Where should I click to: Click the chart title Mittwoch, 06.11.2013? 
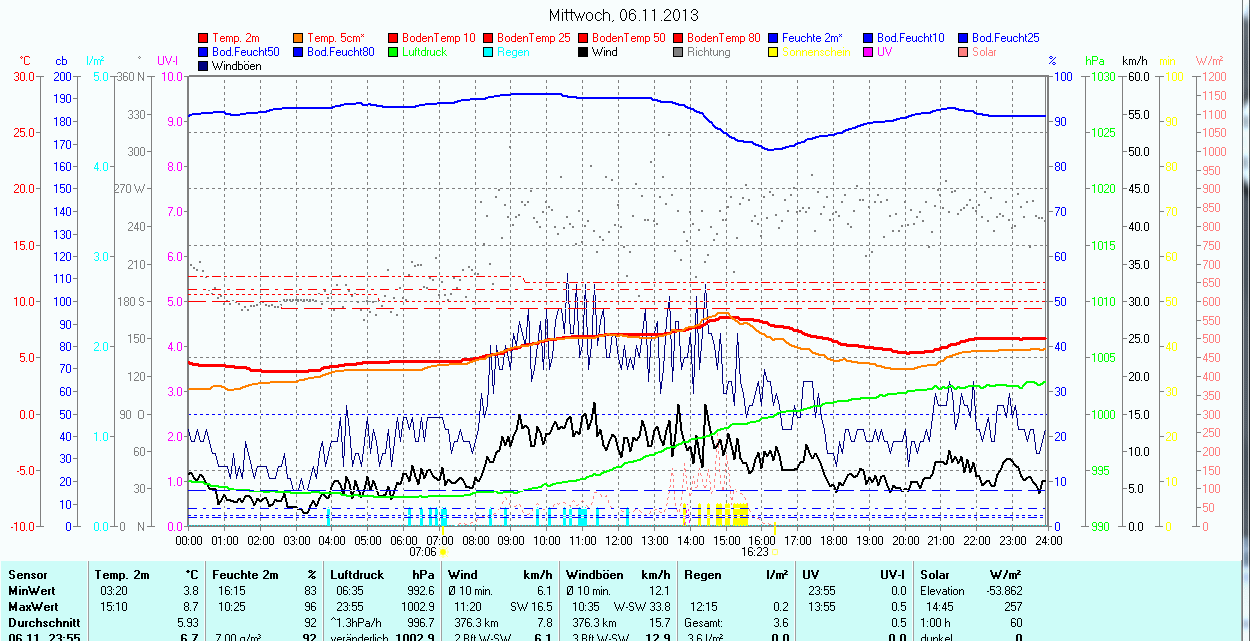point(624,15)
